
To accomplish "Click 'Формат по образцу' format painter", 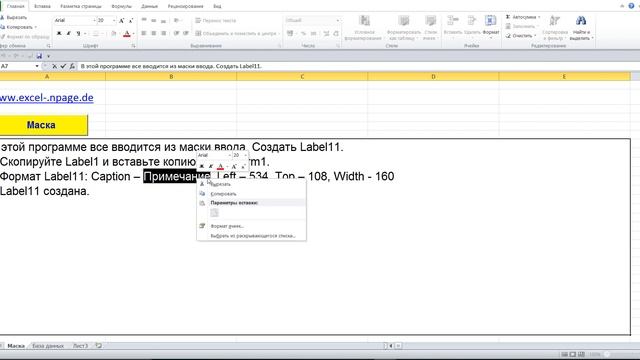I will pos(24,37).
